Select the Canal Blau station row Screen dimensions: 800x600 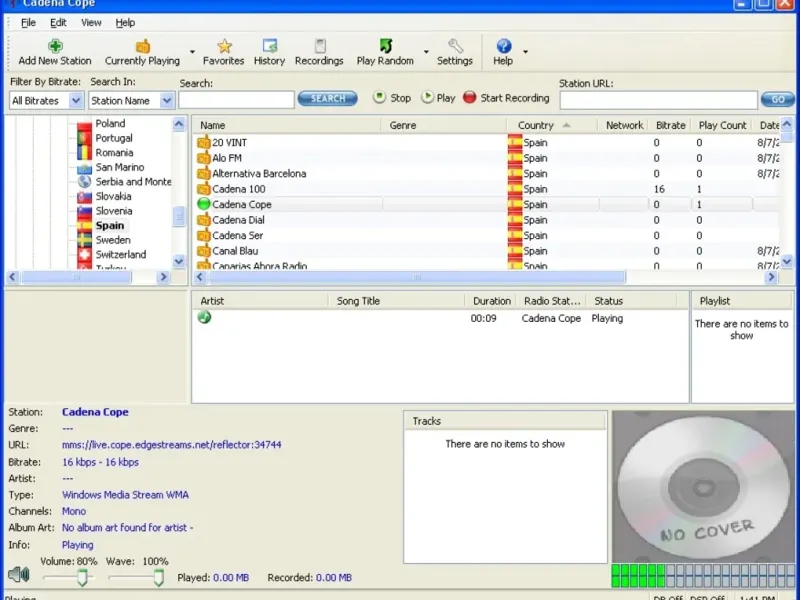pos(487,251)
